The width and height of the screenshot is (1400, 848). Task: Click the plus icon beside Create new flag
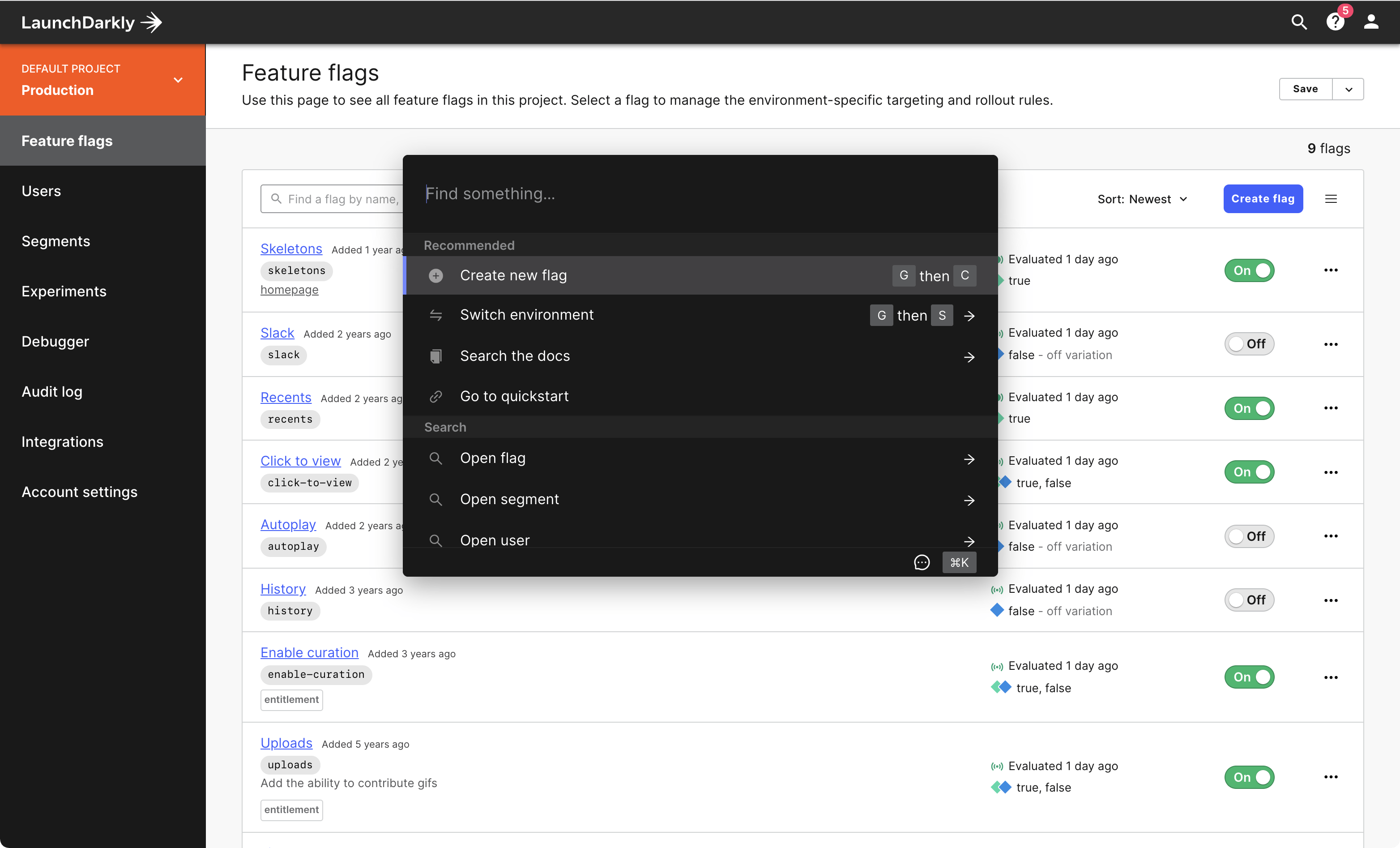pyautogui.click(x=436, y=275)
